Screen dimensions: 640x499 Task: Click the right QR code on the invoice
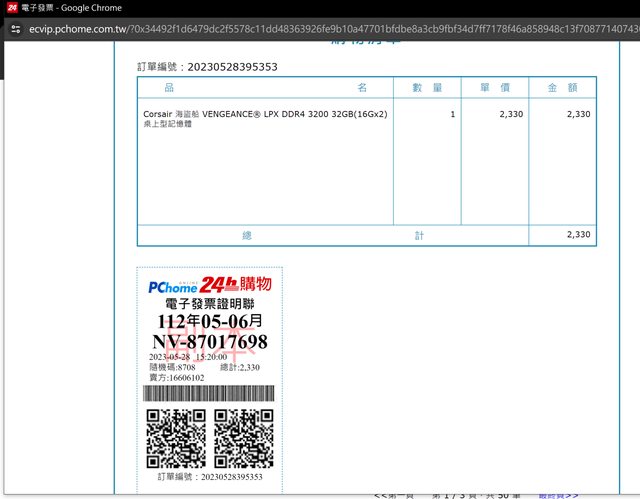click(243, 438)
